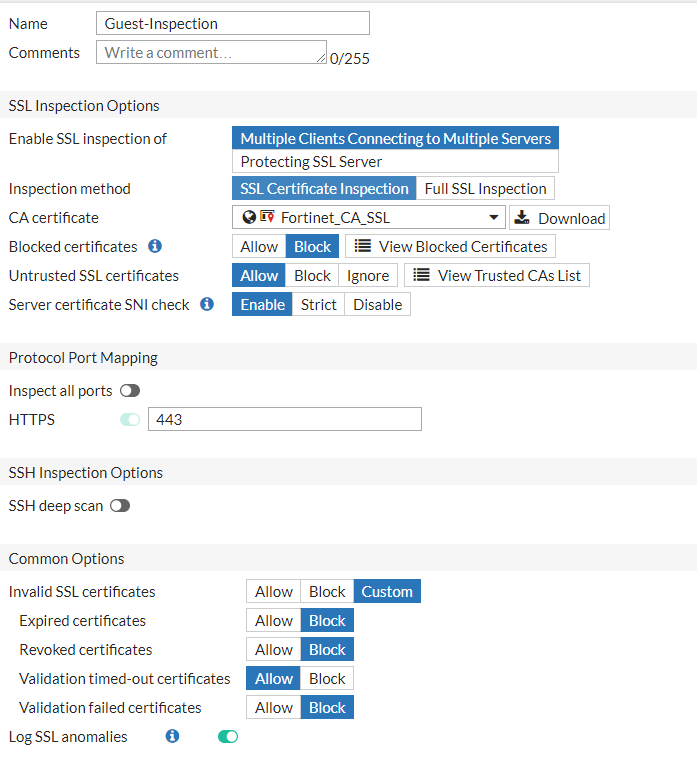This screenshot has height=761, width=697.
Task: Set Untrusted SSL certificates to Ignore
Action: pyautogui.click(x=368, y=275)
